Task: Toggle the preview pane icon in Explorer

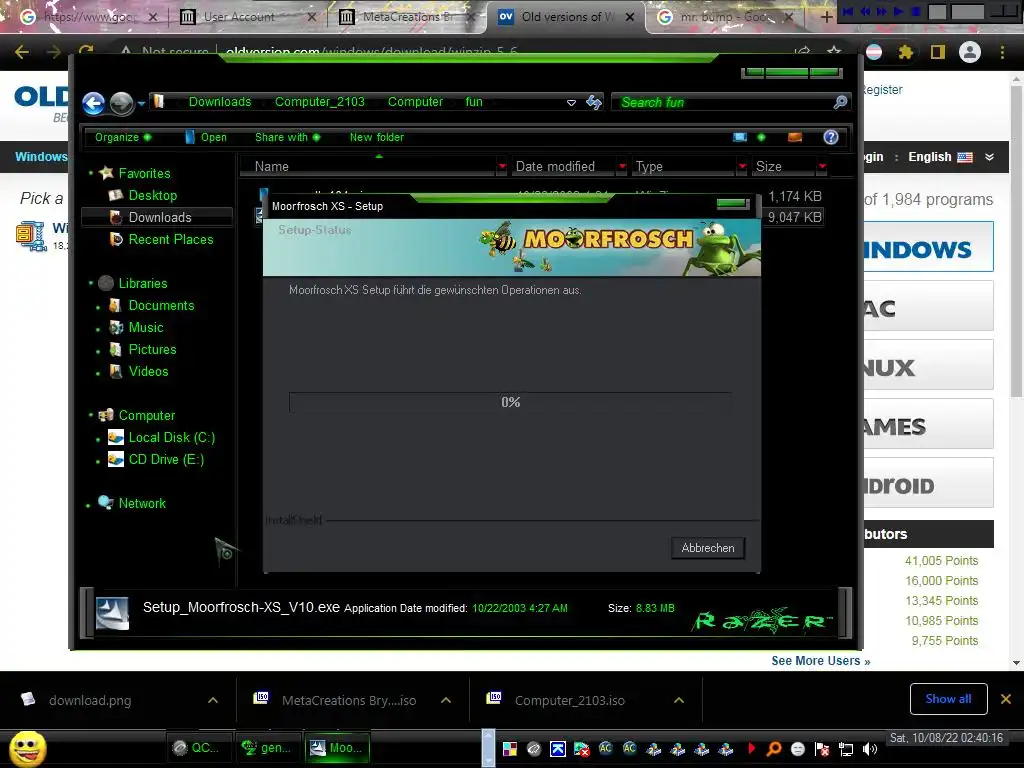Action: pyautogui.click(x=795, y=137)
